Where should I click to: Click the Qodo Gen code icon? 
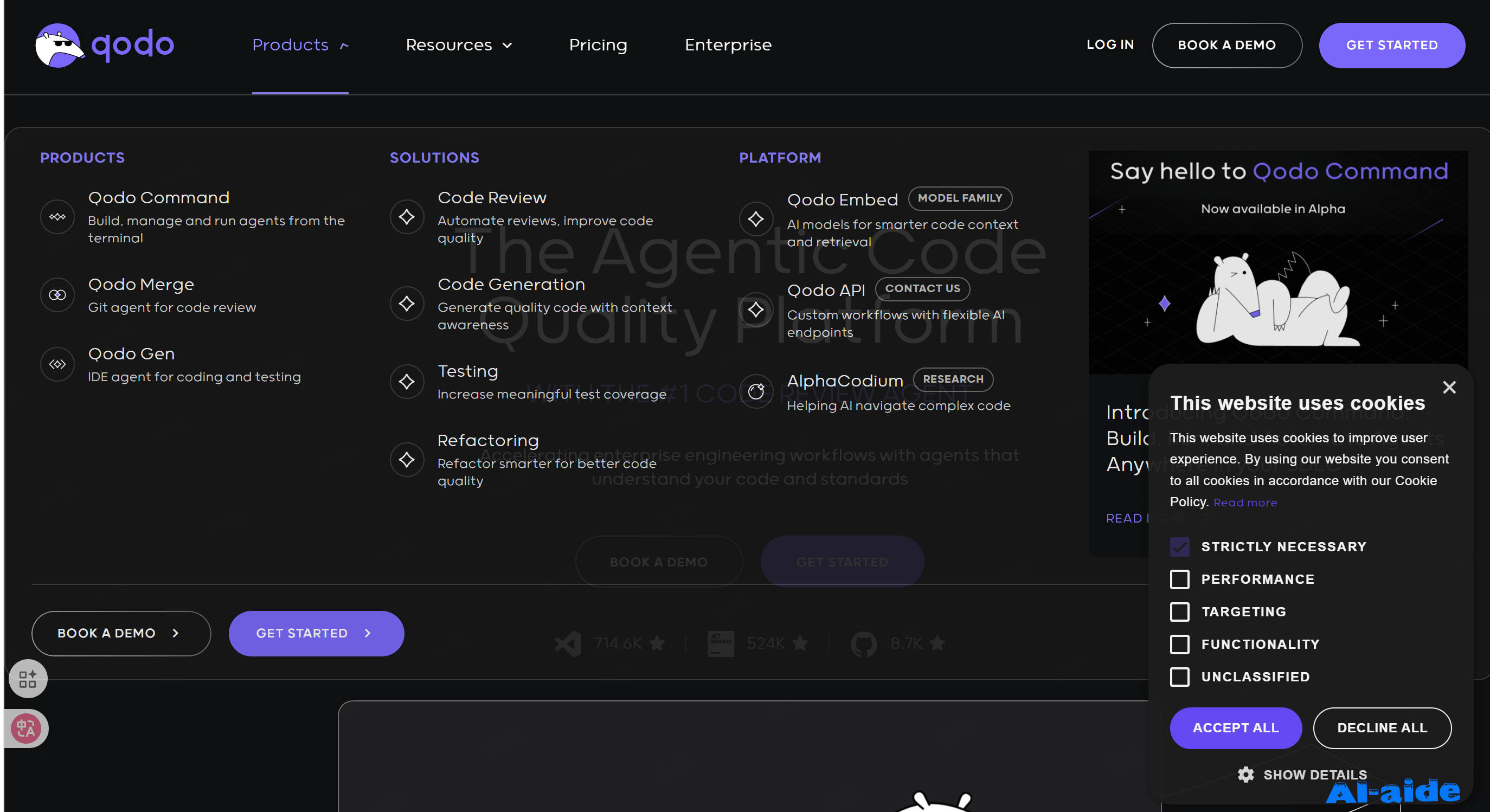pos(57,364)
